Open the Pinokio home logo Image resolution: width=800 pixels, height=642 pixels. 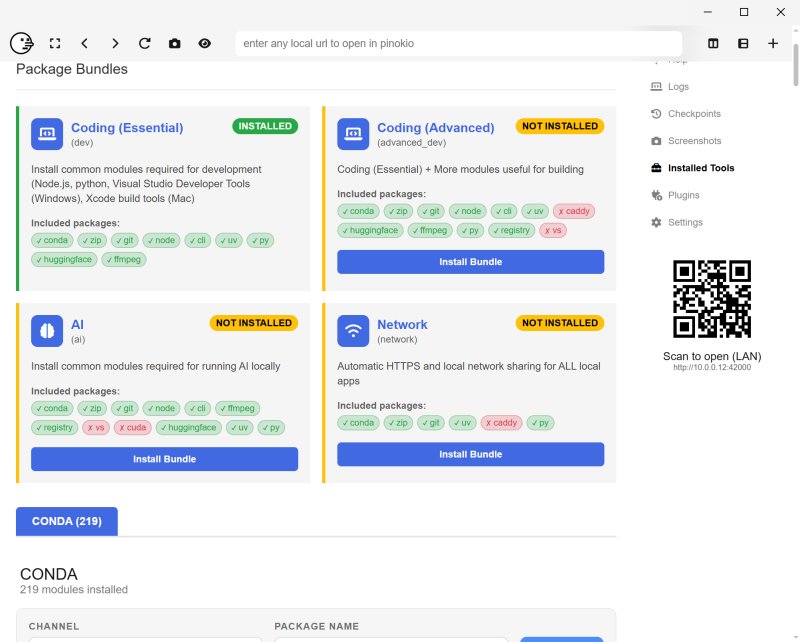[22, 43]
